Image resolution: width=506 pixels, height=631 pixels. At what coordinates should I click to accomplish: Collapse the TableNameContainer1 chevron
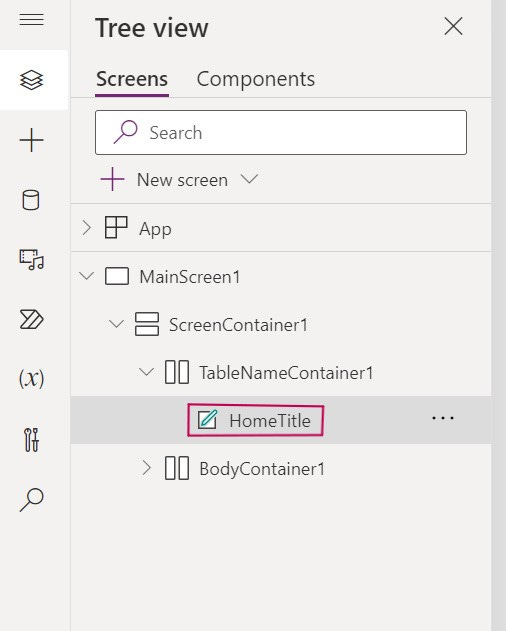(146, 372)
